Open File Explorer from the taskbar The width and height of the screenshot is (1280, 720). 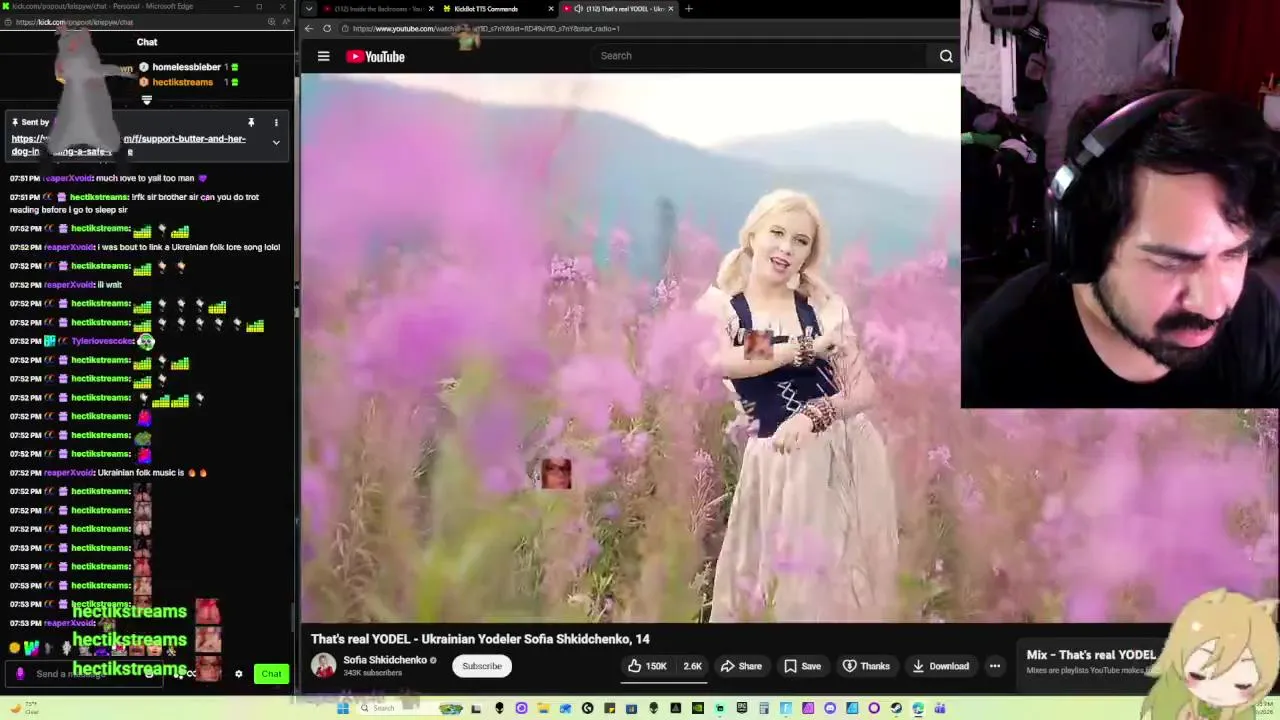tap(543, 708)
